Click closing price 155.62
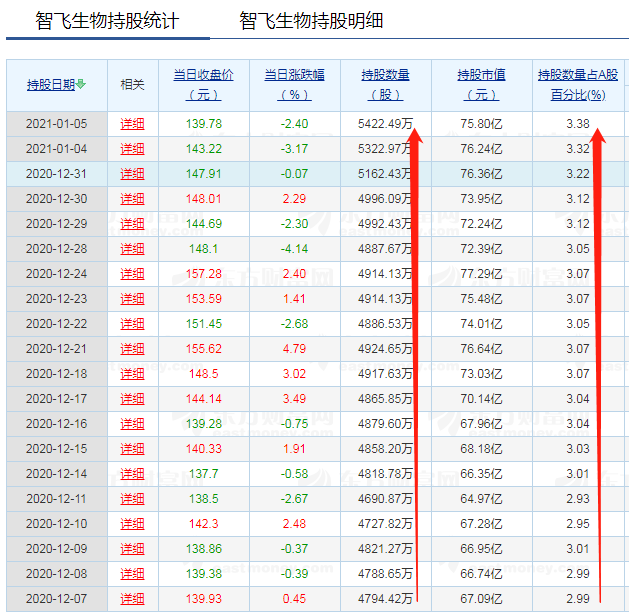This screenshot has width=629, height=616. pyautogui.click(x=204, y=349)
